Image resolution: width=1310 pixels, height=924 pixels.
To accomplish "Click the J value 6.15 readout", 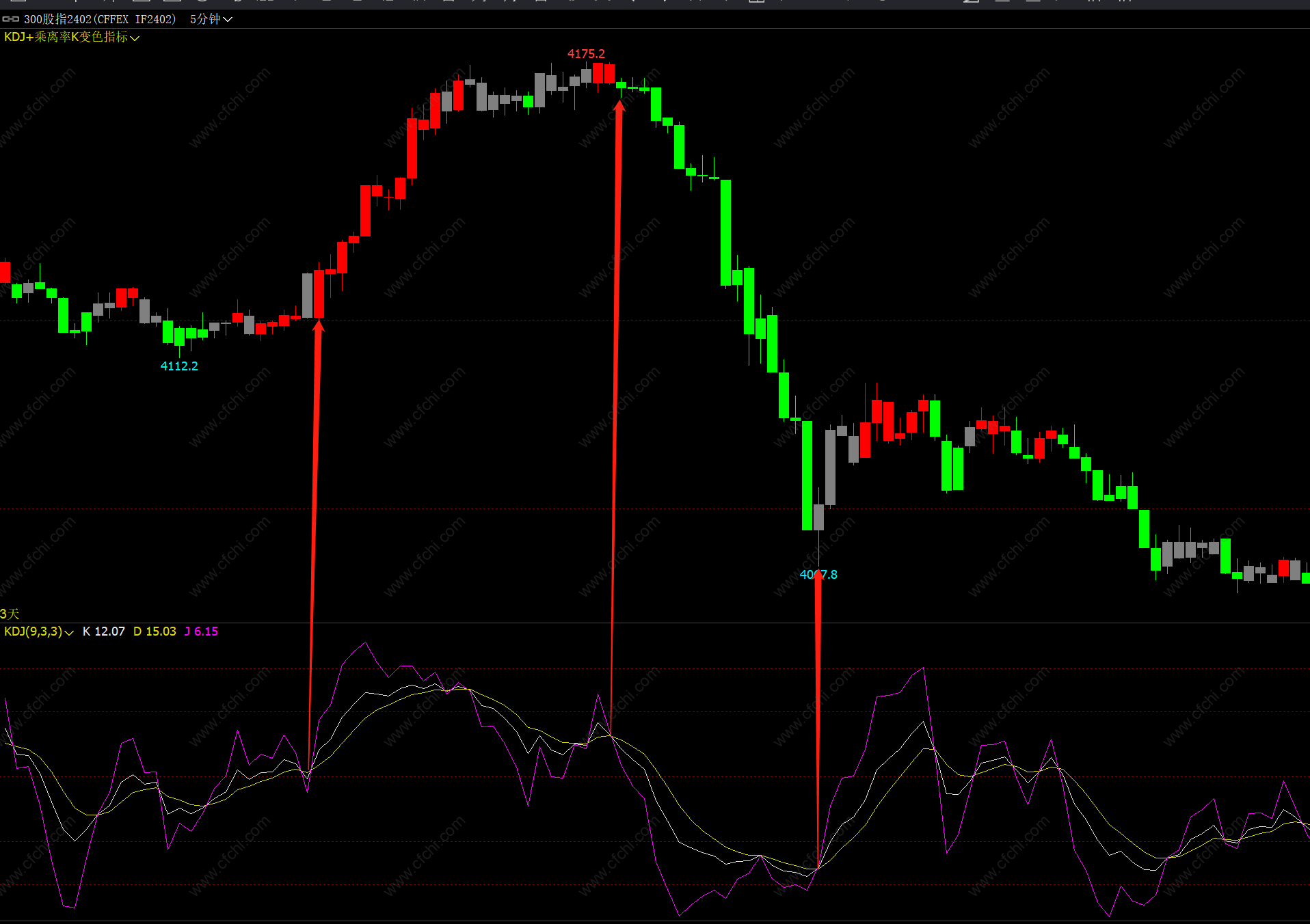I will tap(201, 631).
